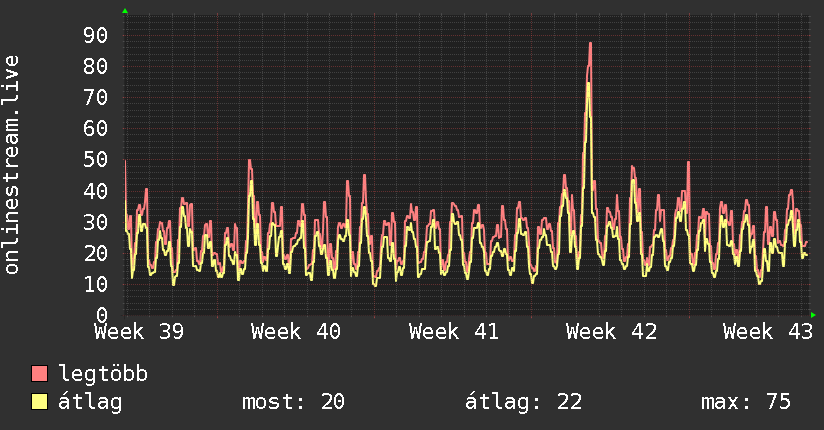Click the 80 y-axis value

point(96,67)
